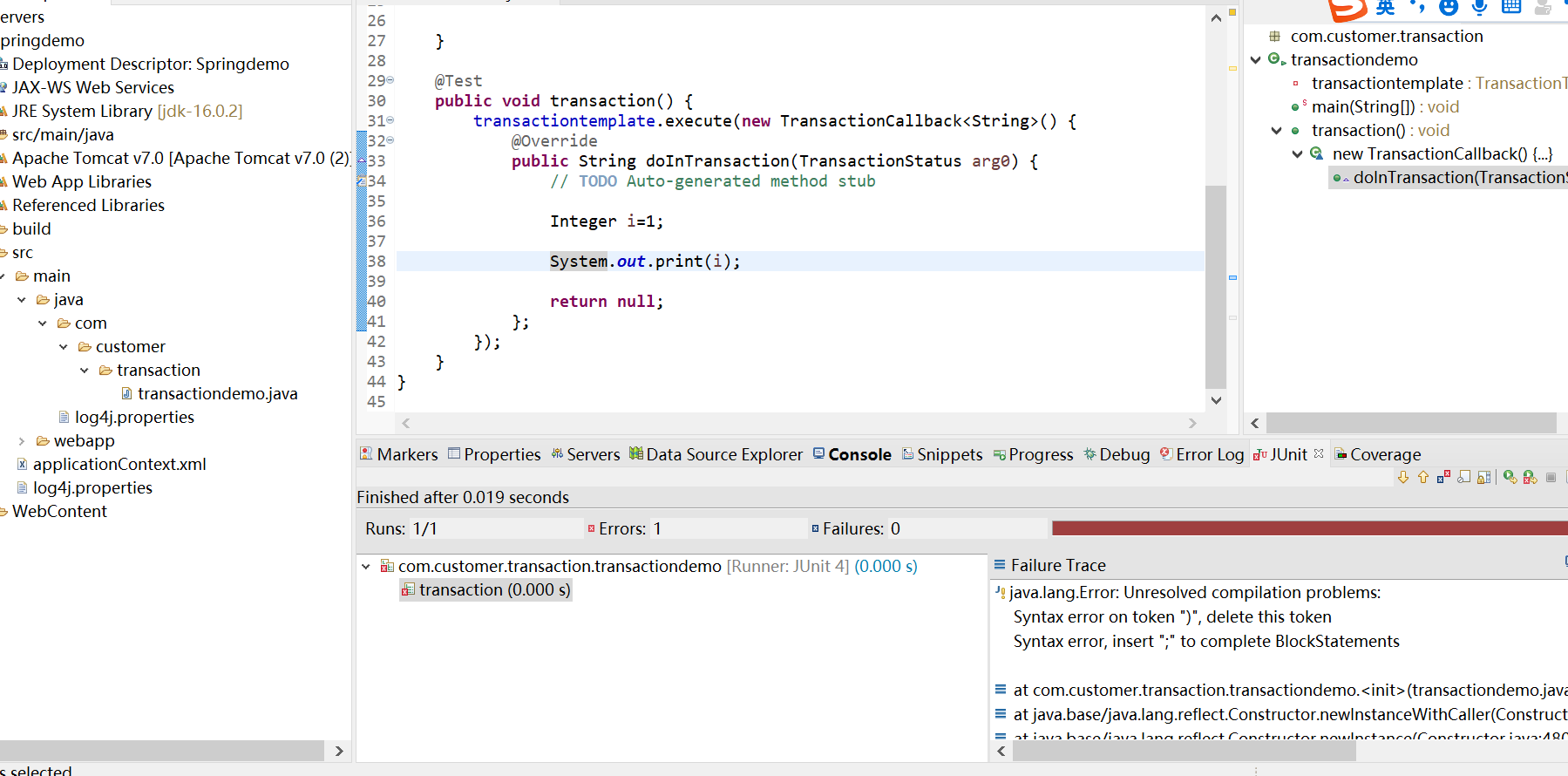Toggle Sogou English/Chinese input mode
This screenshot has width=1568, height=776.
tap(1385, 8)
